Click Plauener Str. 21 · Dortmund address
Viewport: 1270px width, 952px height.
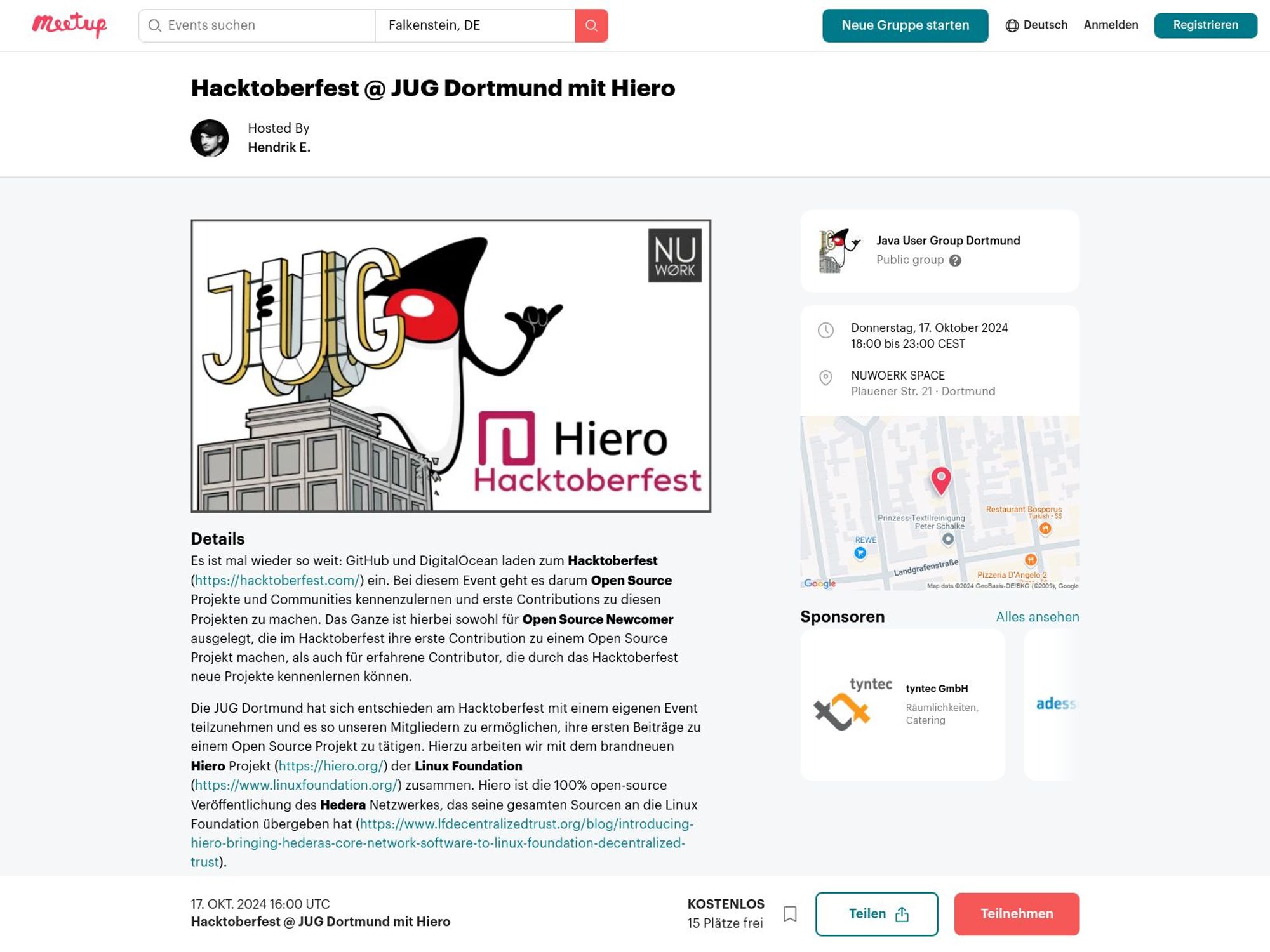pos(923,392)
